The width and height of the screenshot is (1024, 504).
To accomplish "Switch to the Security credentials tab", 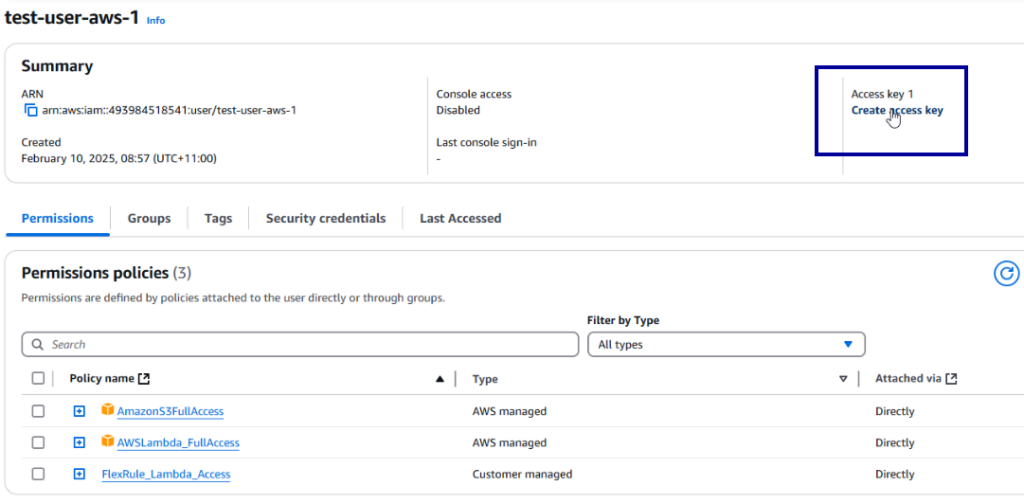I will click(325, 218).
